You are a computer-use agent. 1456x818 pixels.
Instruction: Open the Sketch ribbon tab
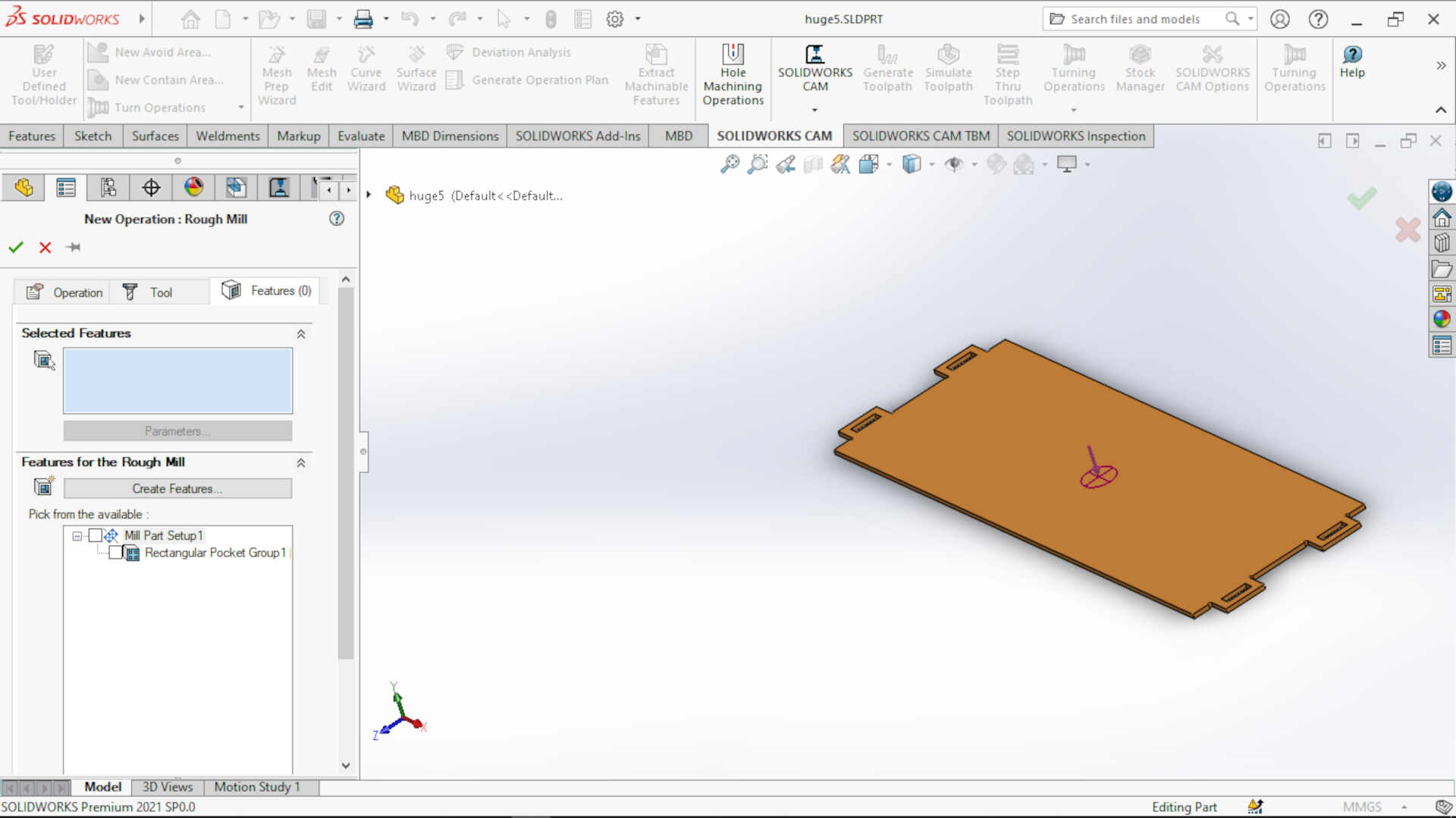tap(93, 136)
